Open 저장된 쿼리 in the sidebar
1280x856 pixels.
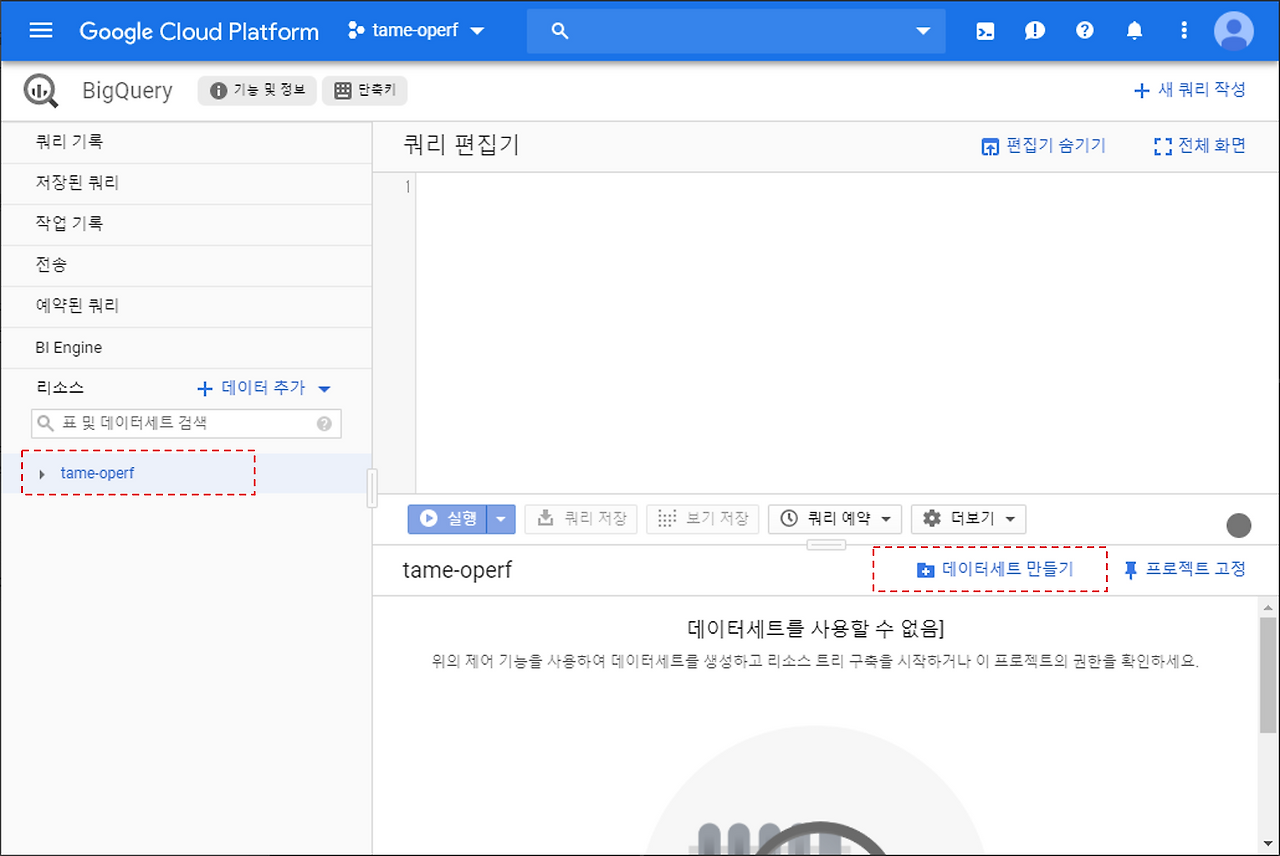coord(186,183)
